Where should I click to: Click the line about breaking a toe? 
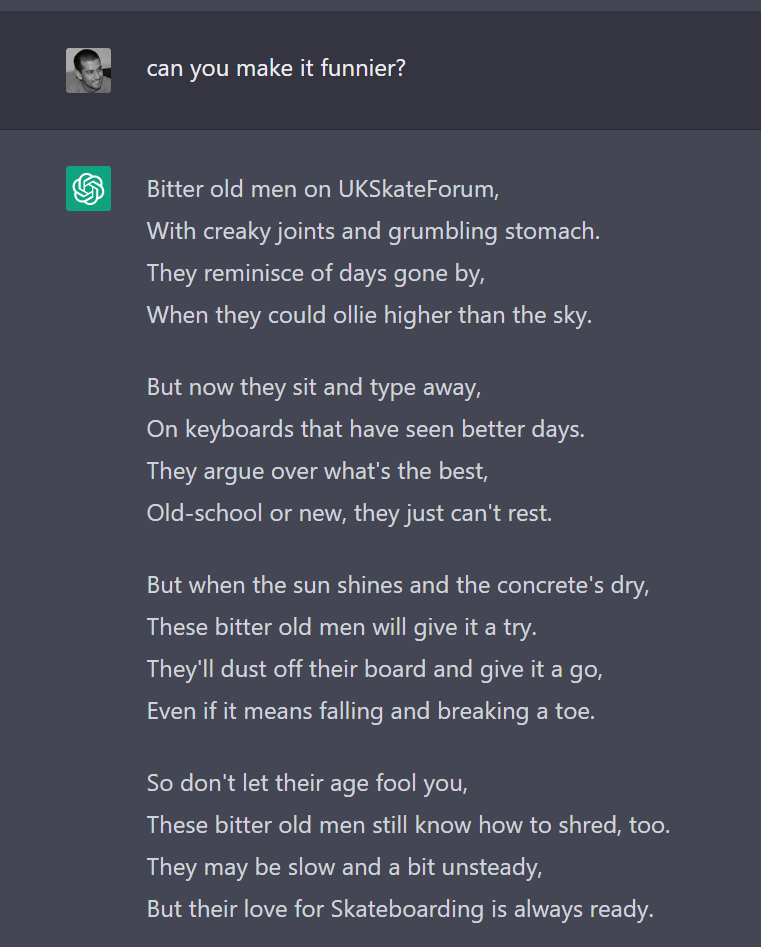pyautogui.click(x=370, y=711)
